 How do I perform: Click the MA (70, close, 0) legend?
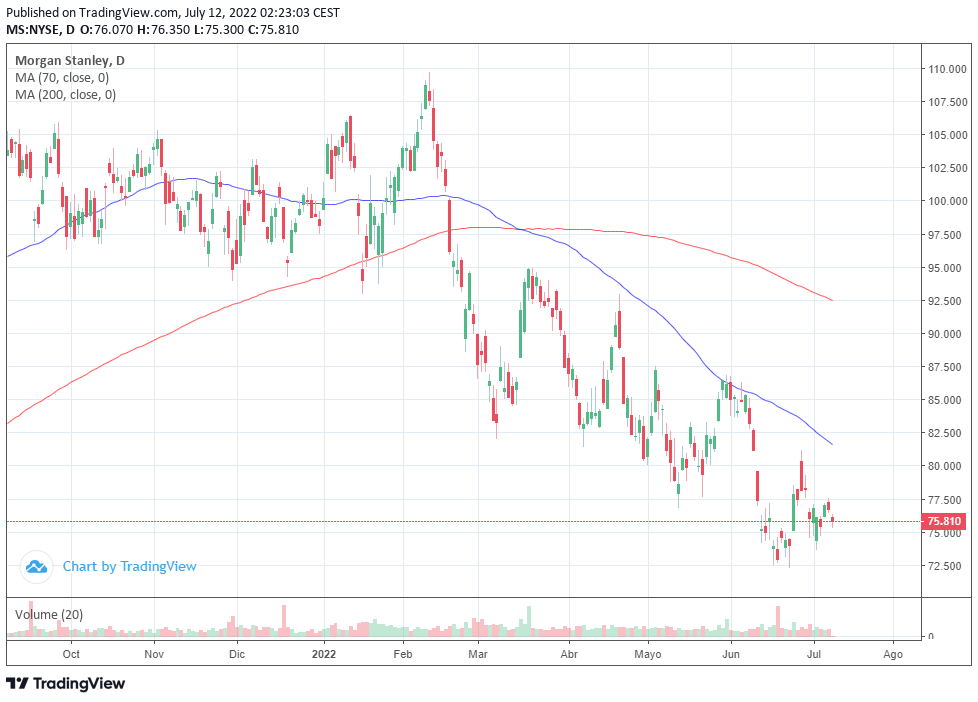pyautogui.click(x=62, y=78)
